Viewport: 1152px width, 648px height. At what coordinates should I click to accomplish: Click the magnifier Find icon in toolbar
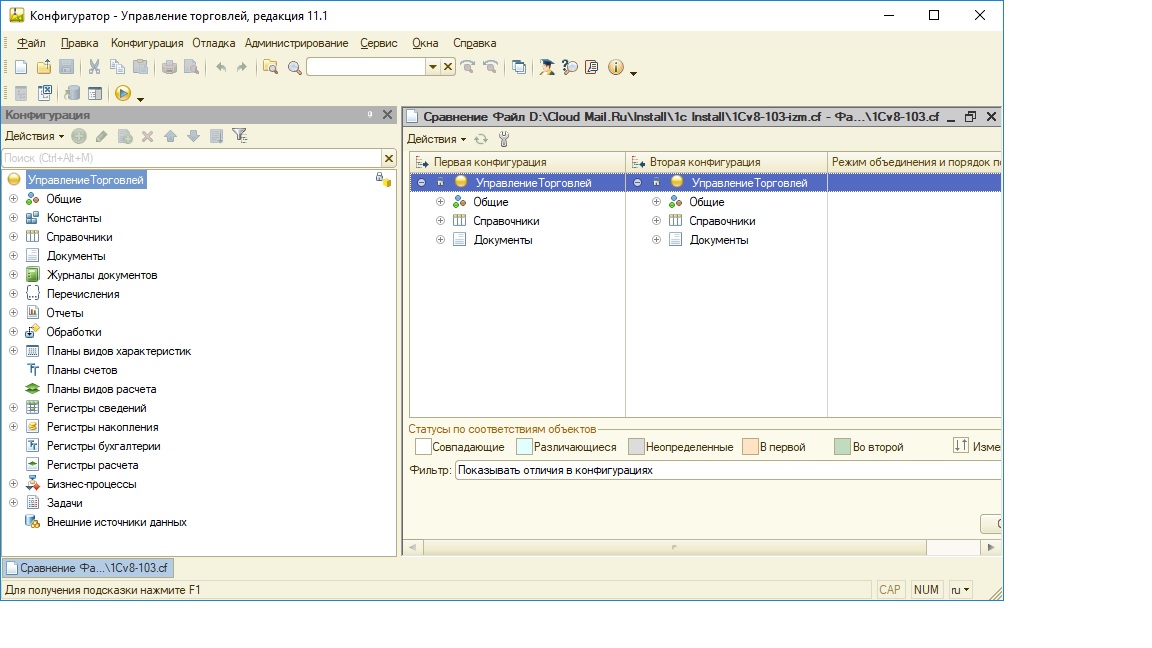[294, 67]
